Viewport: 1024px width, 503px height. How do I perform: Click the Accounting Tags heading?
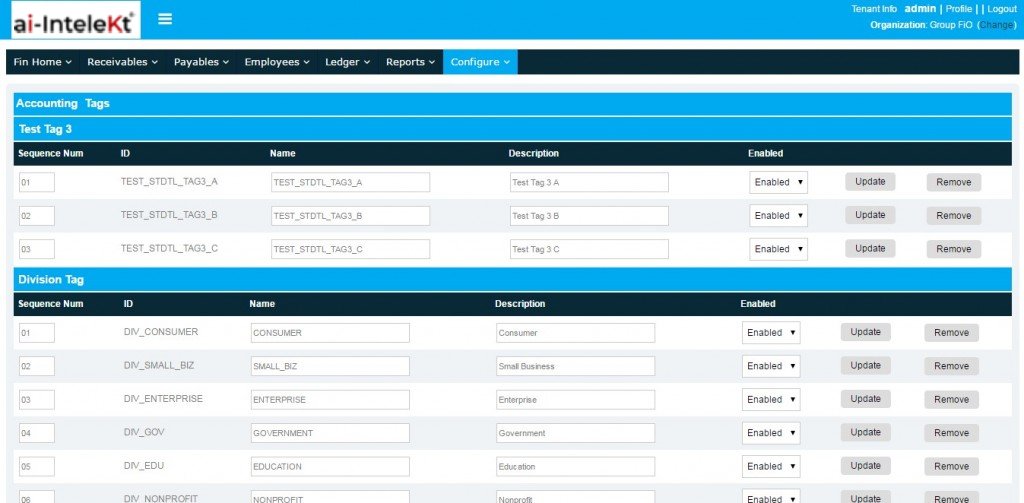[63, 103]
